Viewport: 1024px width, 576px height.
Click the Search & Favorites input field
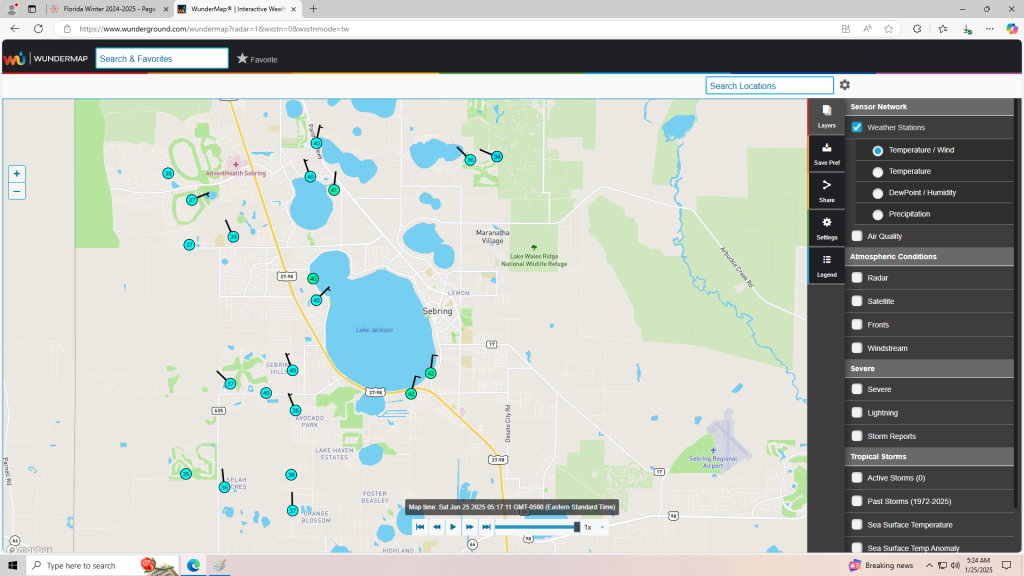(x=162, y=59)
